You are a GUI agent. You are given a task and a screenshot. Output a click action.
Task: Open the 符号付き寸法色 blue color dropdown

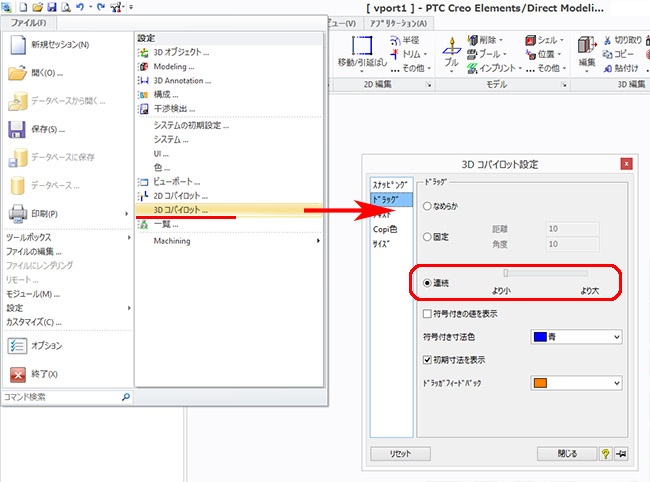click(576, 337)
